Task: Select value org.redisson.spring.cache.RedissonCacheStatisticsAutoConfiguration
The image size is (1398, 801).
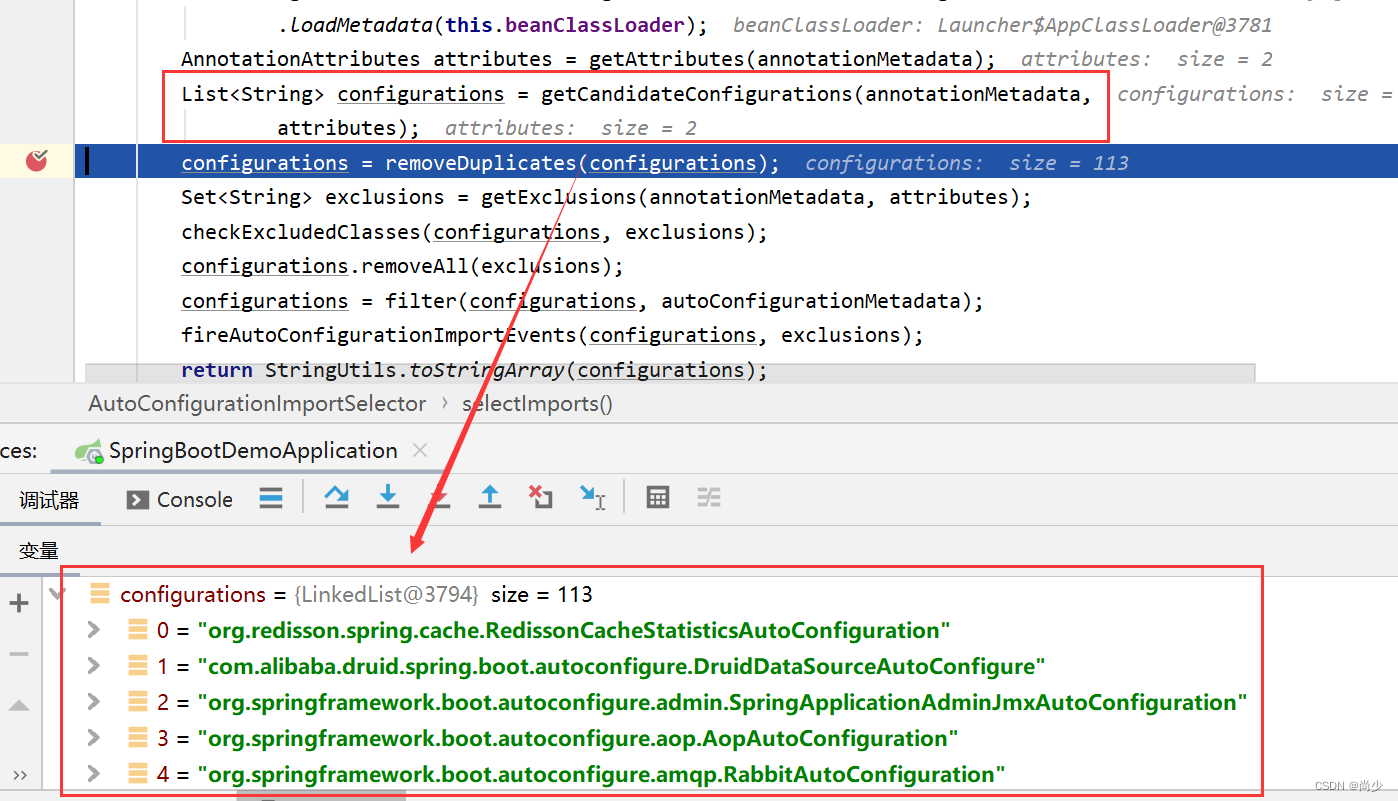Action: click(x=574, y=630)
